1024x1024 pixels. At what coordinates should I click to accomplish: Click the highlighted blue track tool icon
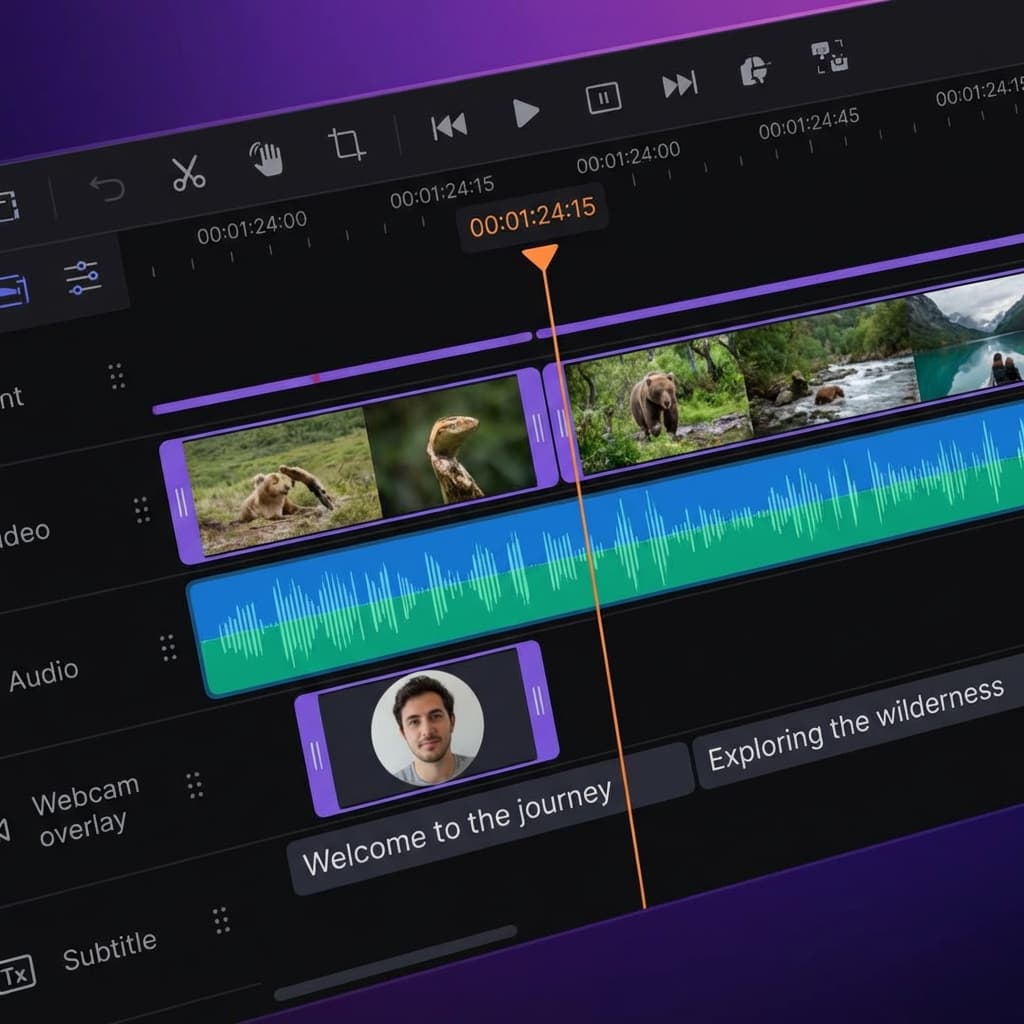pos(13,292)
